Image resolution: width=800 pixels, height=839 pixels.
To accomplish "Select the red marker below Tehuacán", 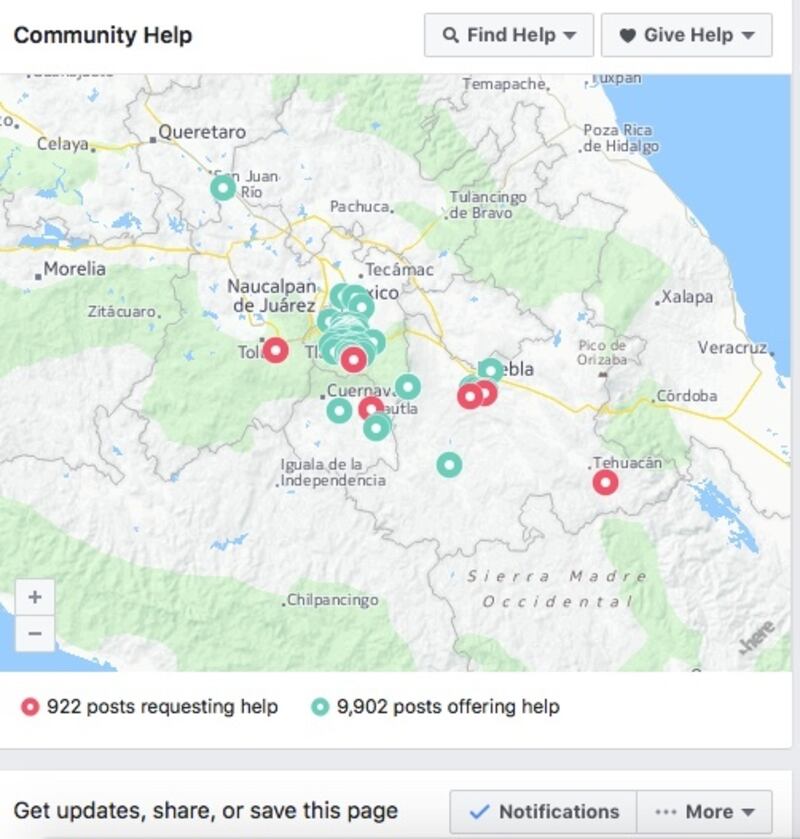I will point(605,482).
